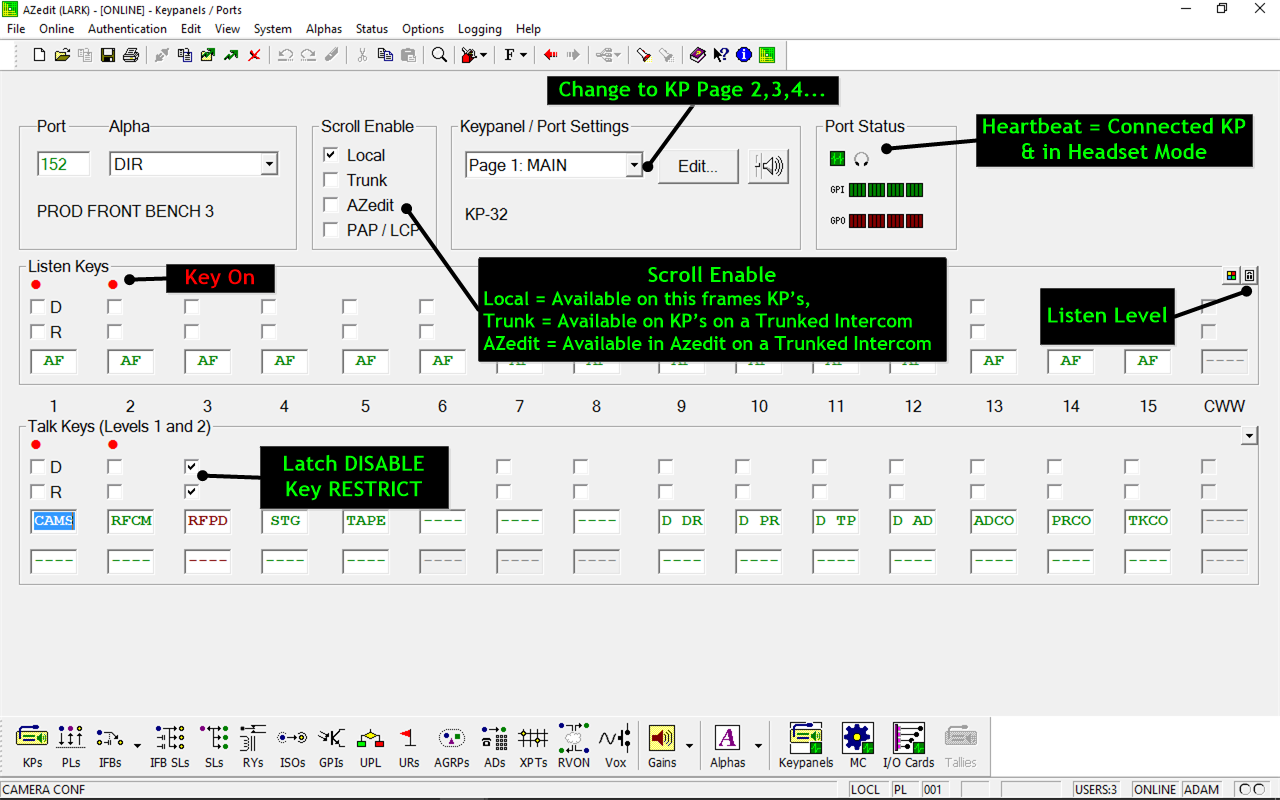Click the Save floppy disk icon

click(108, 55)
